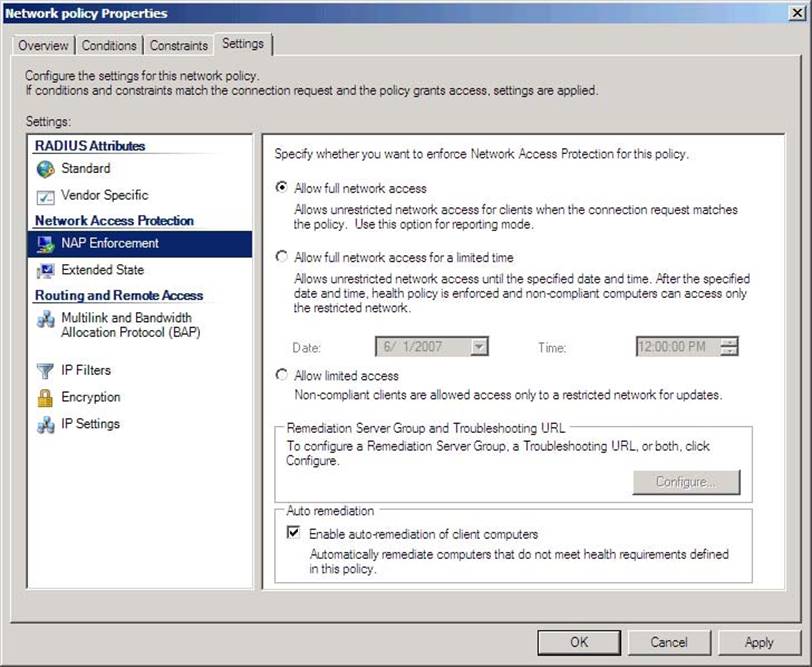This screenshot has width=812, height=667.
Task: Click the IP Settings network icon
Action: [45, 425]
